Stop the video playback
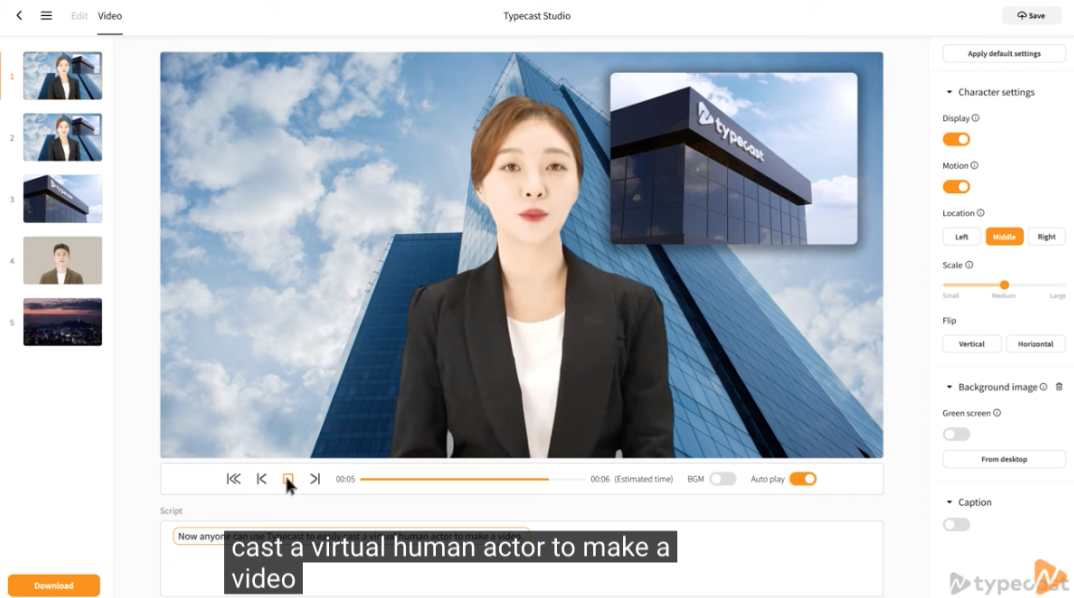 (288, 479)
